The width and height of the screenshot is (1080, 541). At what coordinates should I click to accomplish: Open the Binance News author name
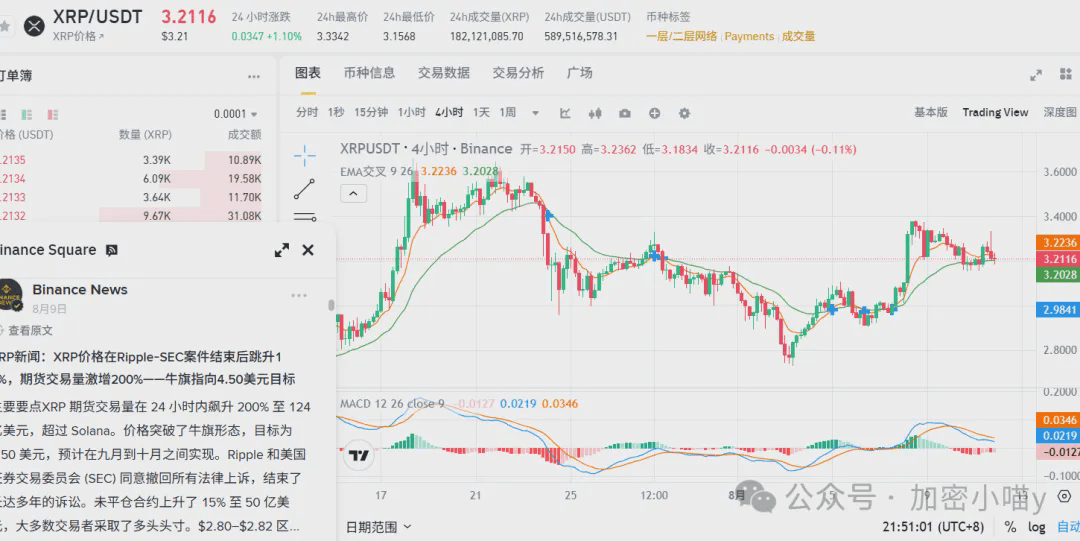(80, 289)
